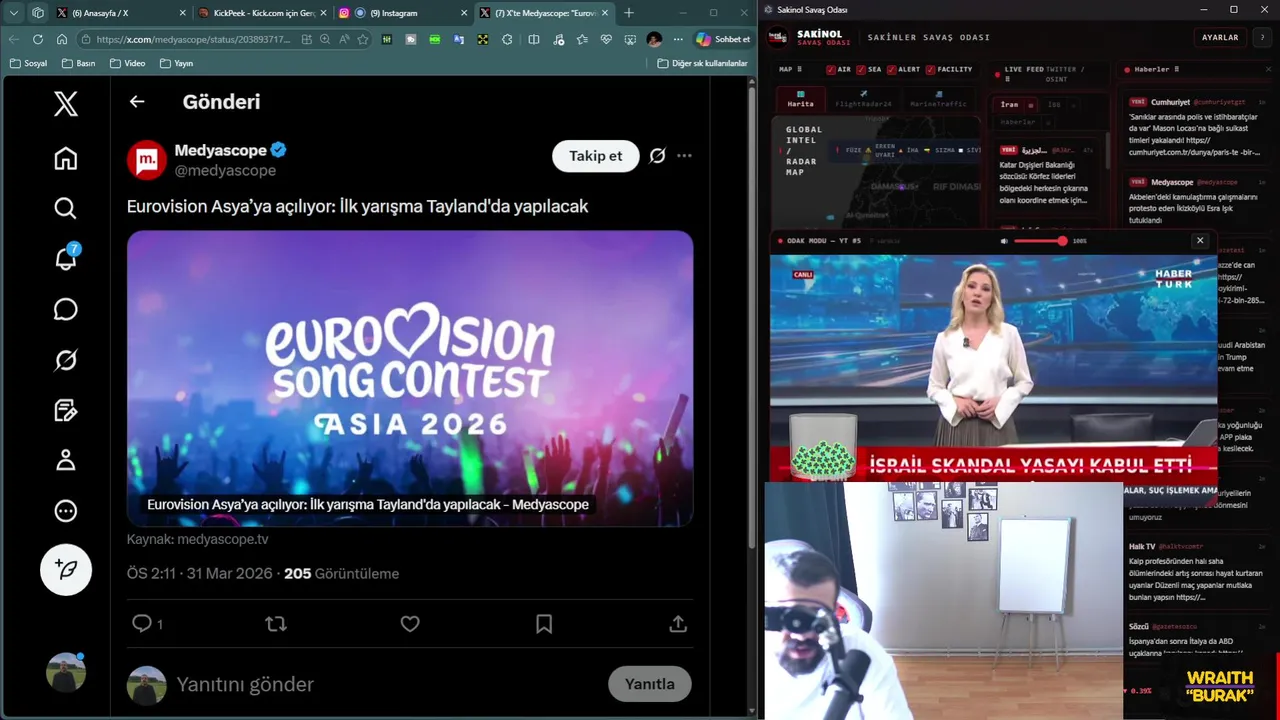Expand the Basın bookmarks folder
The image size is (1280, 720).
(78, 63)
